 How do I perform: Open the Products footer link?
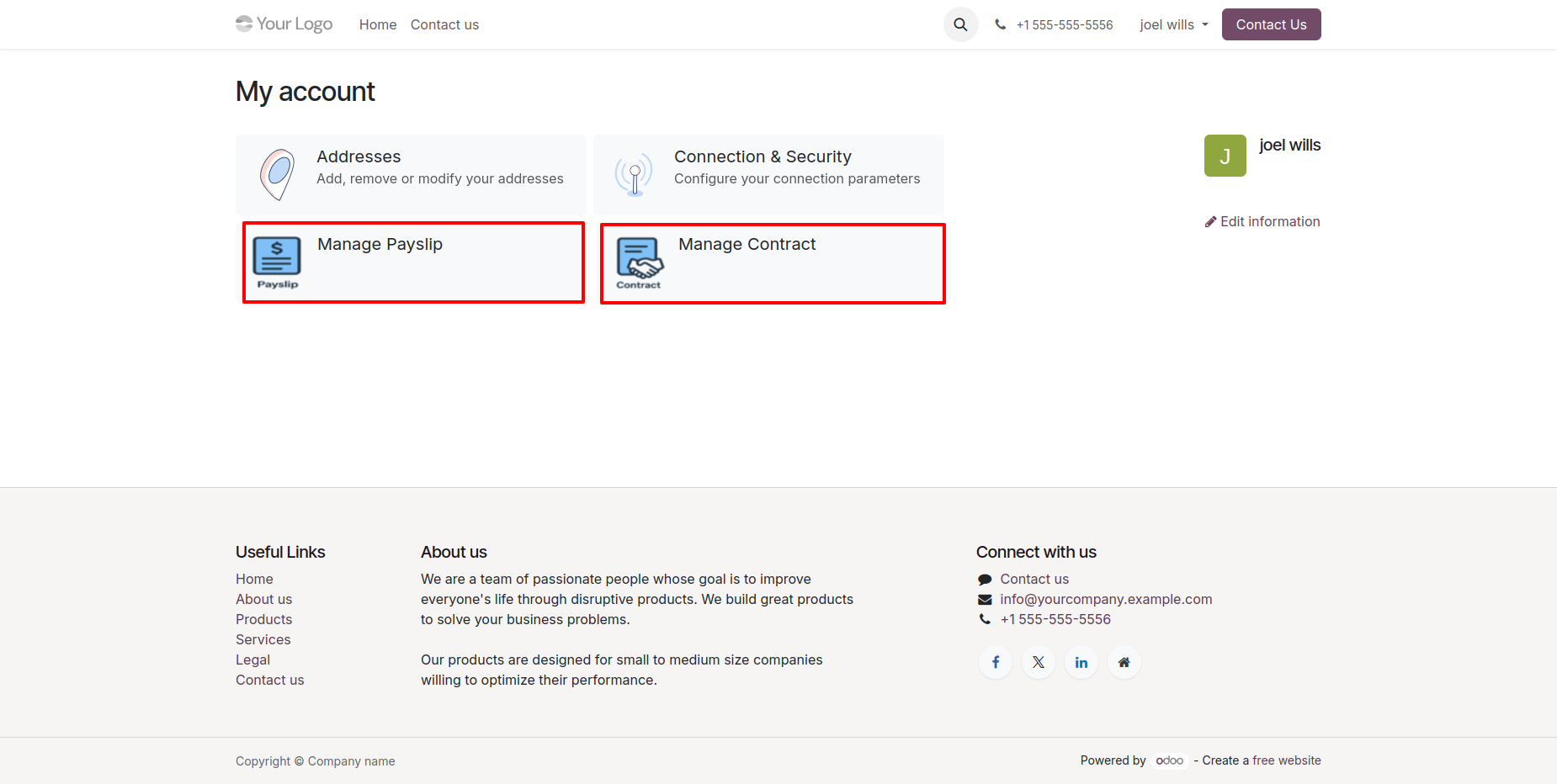[263, 619]
